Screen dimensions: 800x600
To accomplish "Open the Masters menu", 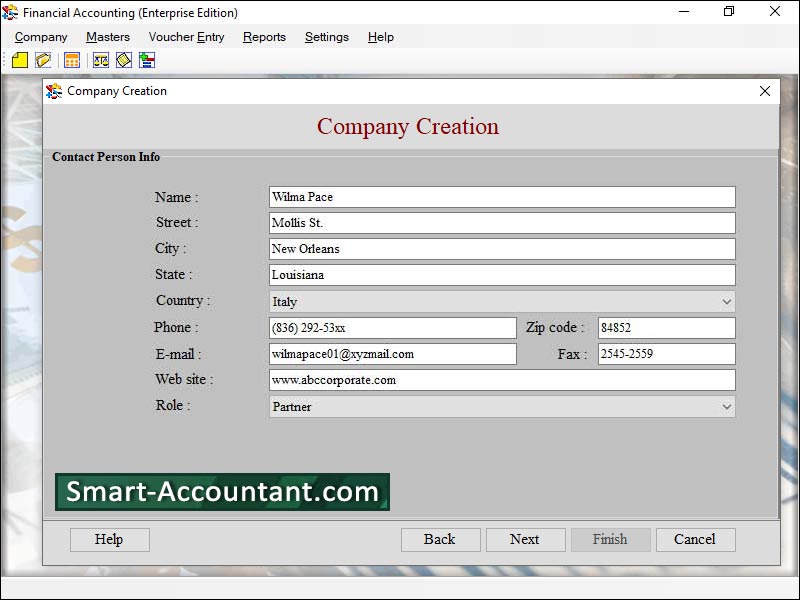I will pyautogui.click(x=108, y=37).
